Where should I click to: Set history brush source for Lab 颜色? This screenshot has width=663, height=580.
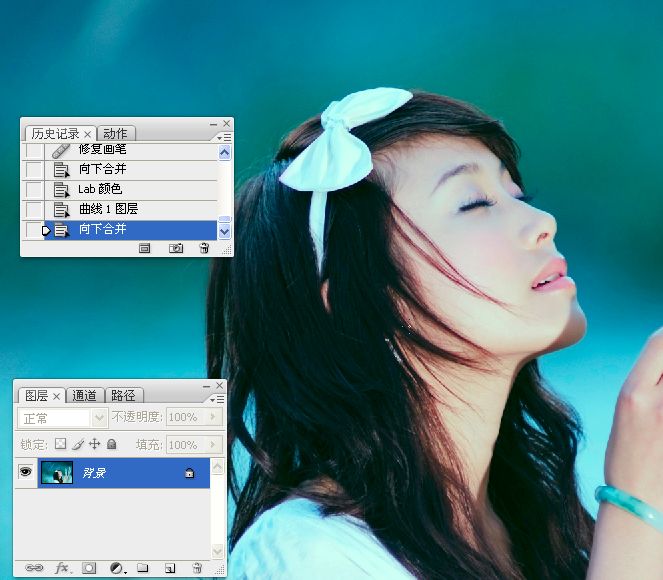[34, 189]
